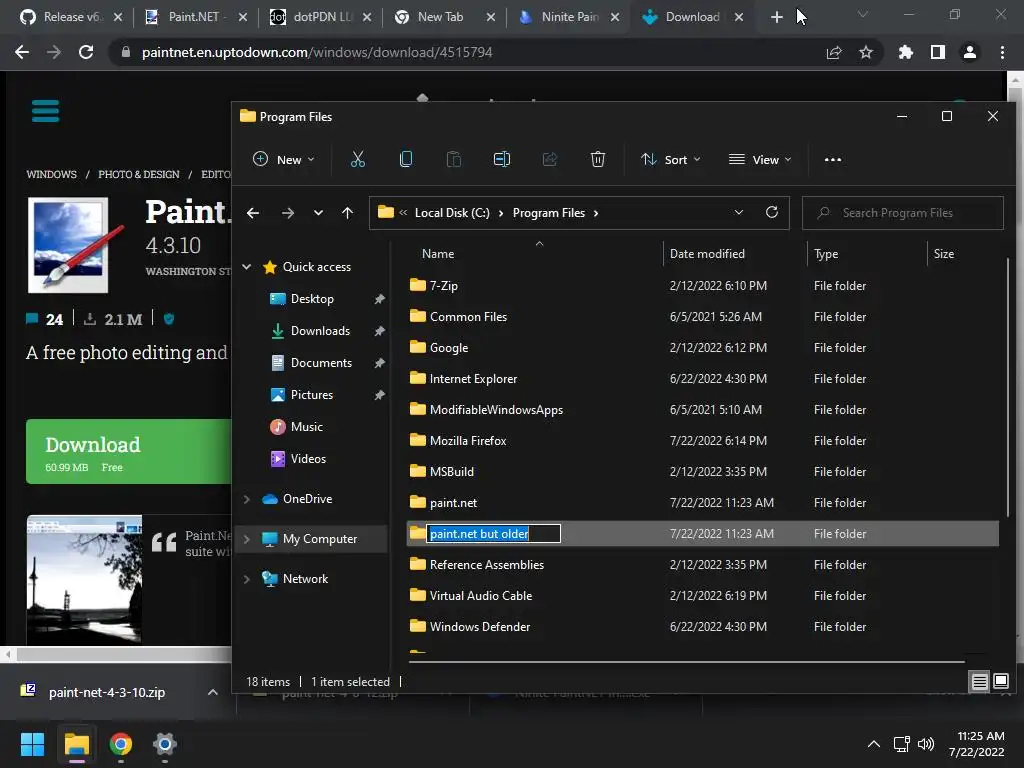Click the Cut scissors icon in Explorer toolbar
1024x768 pixels.
357,159
